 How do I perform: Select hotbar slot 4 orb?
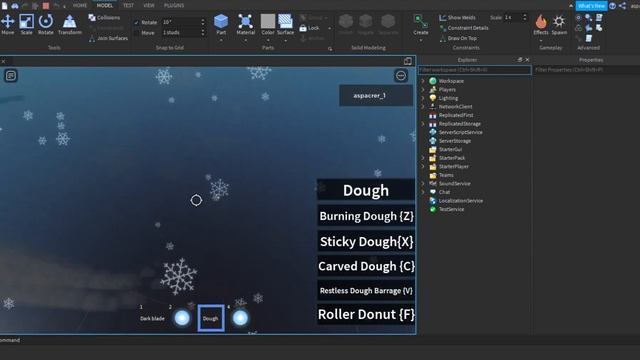pos(240,318)
